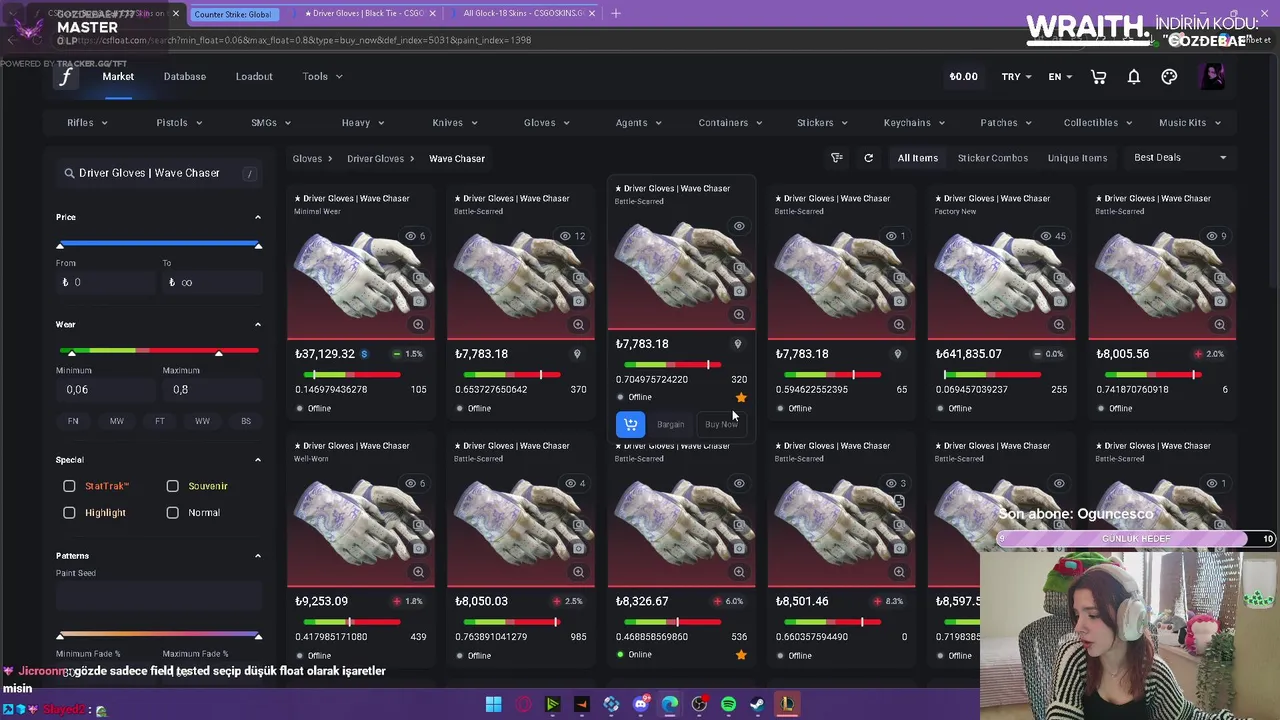This screenshot has height=720, width=1280.
Task: Go to the Database tab
Action: (185, 77)
